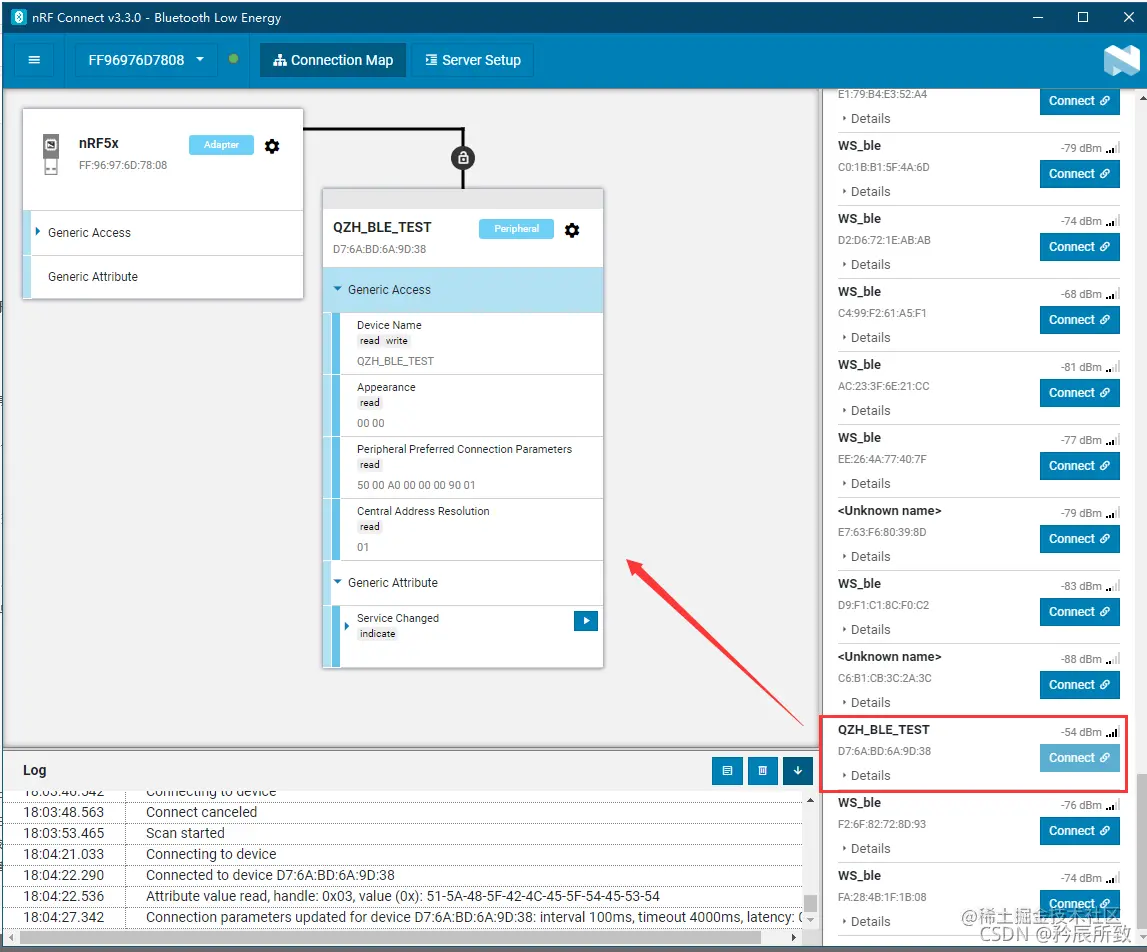Screen dimensions: 1147x952
Task: Expand Details for WS_ble FA:28:4B:1F:1B:08
Action: pos(867,922)
